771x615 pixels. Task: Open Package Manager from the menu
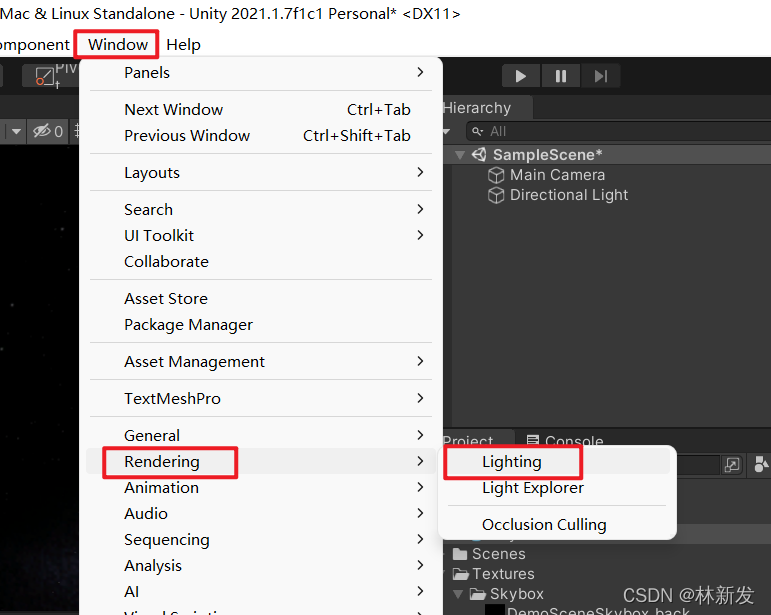click(261, 325)
